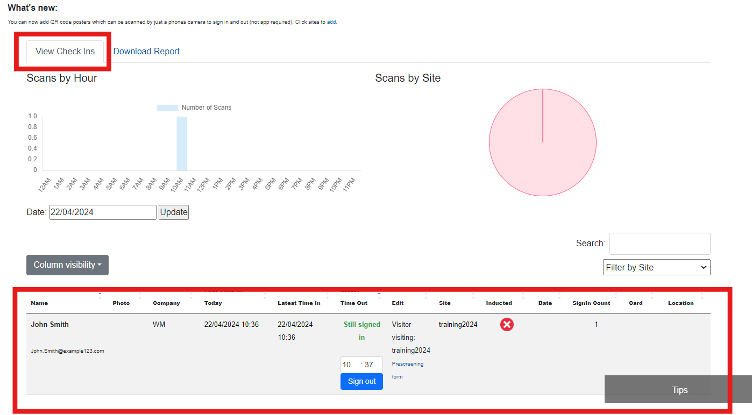Sort by the Company column header
Screen dimensions: 755x415
tap(166, 303)
